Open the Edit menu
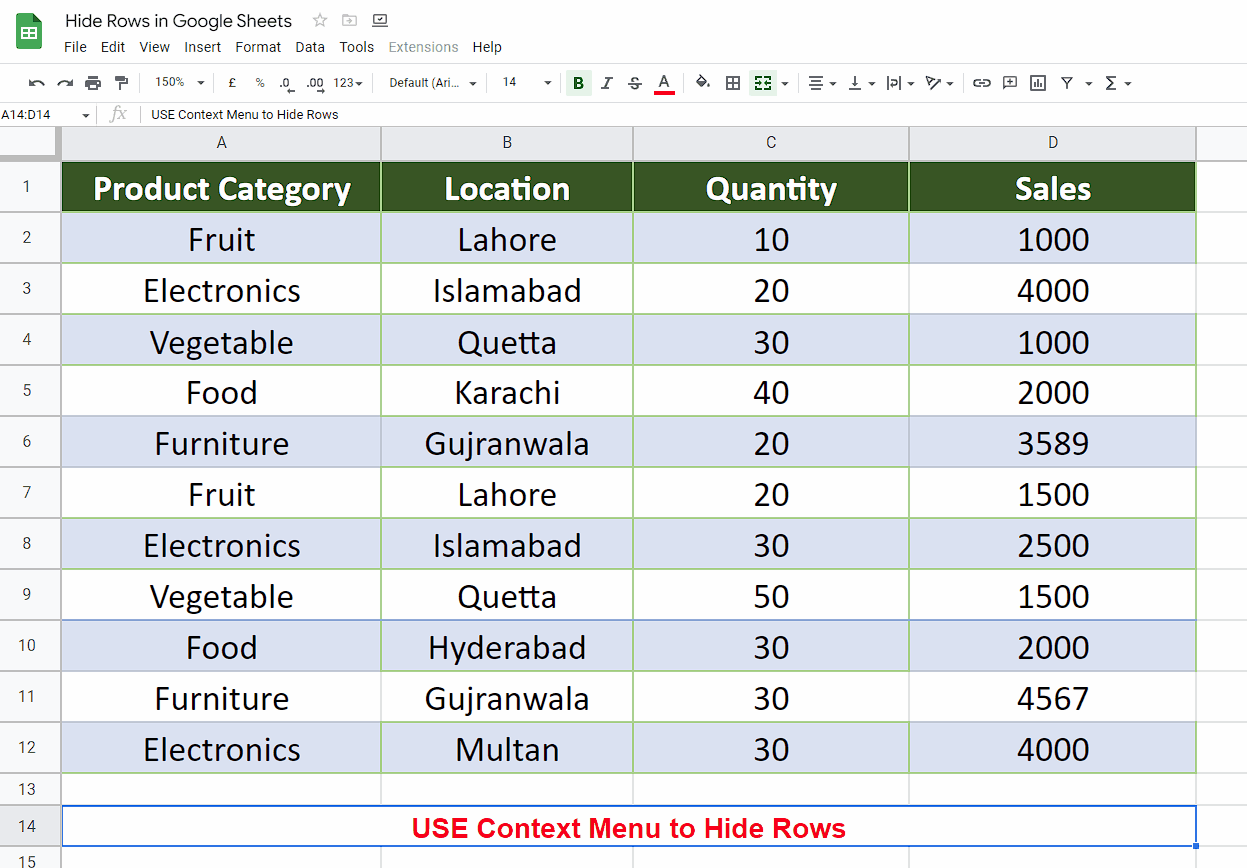This screenshot has width=1247, height=868. pos(113,47)
